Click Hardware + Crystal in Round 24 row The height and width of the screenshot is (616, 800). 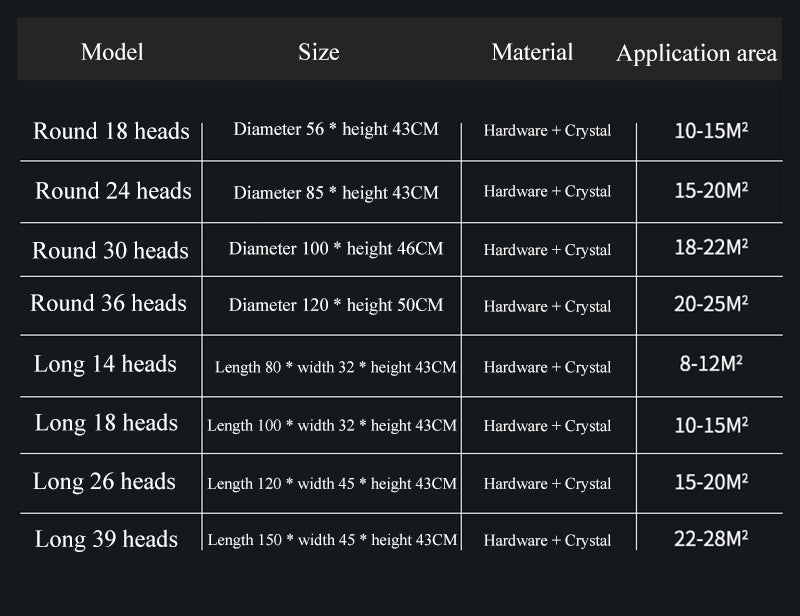(547, 192)
